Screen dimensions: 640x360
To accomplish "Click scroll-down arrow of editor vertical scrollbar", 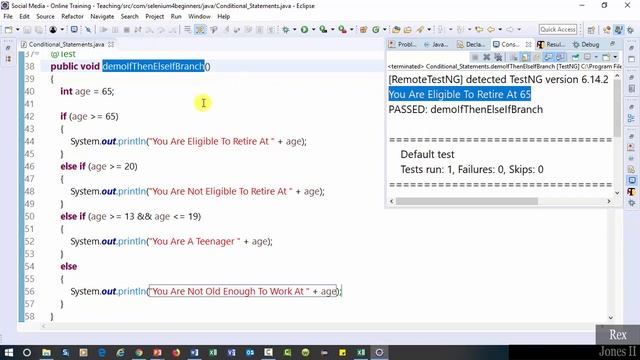I will point(611,318).
